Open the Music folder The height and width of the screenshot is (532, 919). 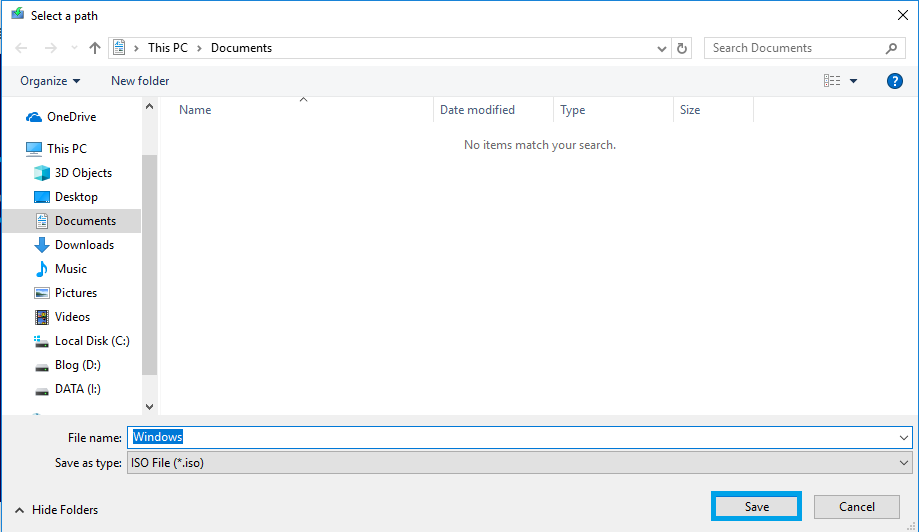pyautogui.click(x=71, y=269)
